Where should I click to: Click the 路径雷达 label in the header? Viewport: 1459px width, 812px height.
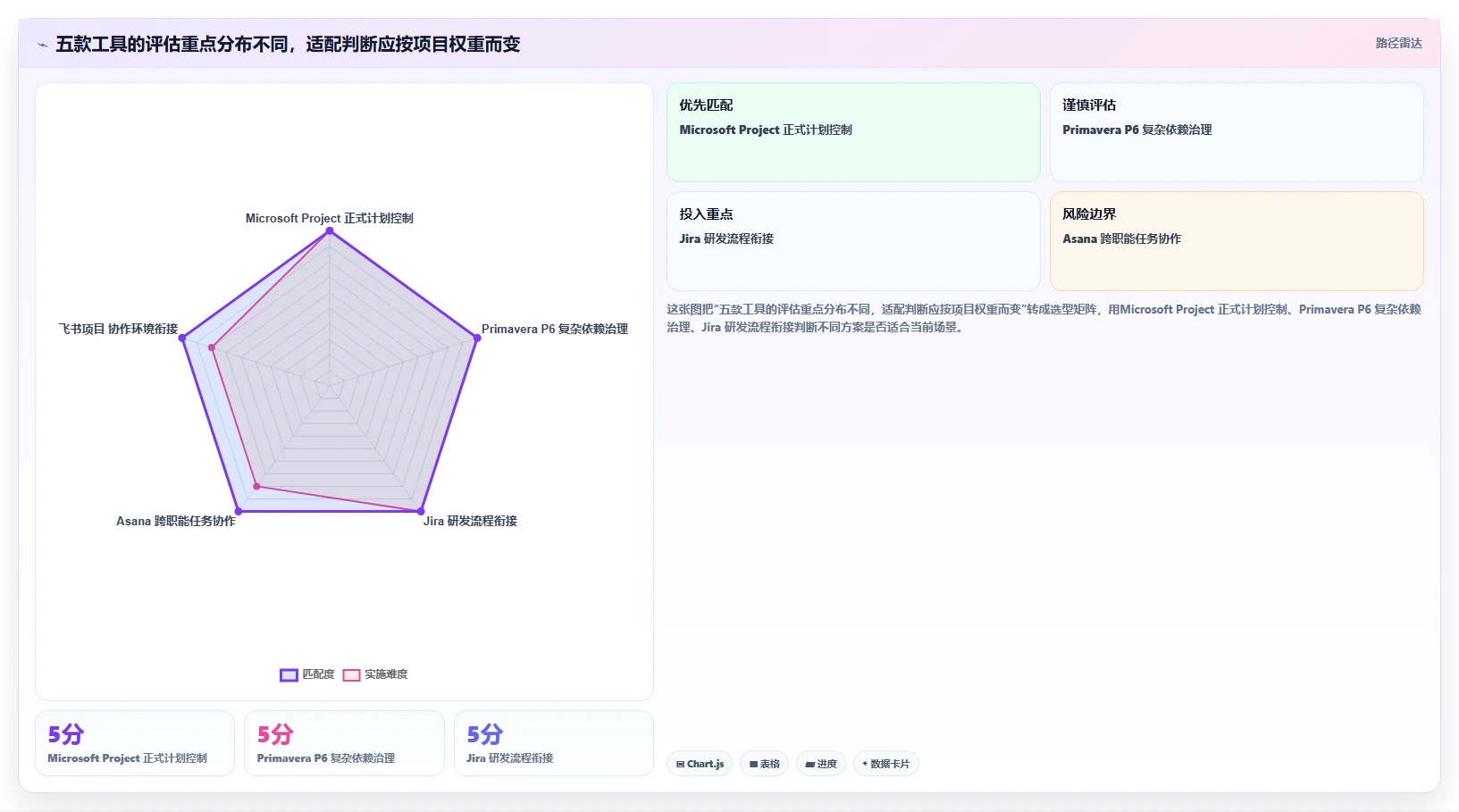click(1398, 43)
